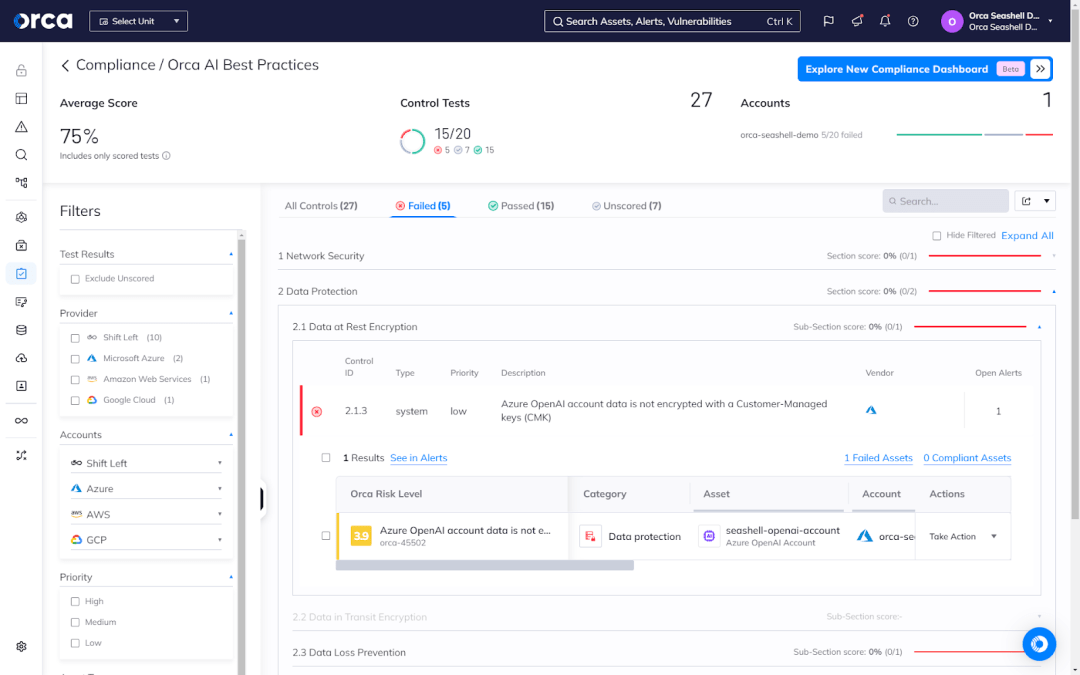Open the settings gear in the sidebar

(21, 647)
